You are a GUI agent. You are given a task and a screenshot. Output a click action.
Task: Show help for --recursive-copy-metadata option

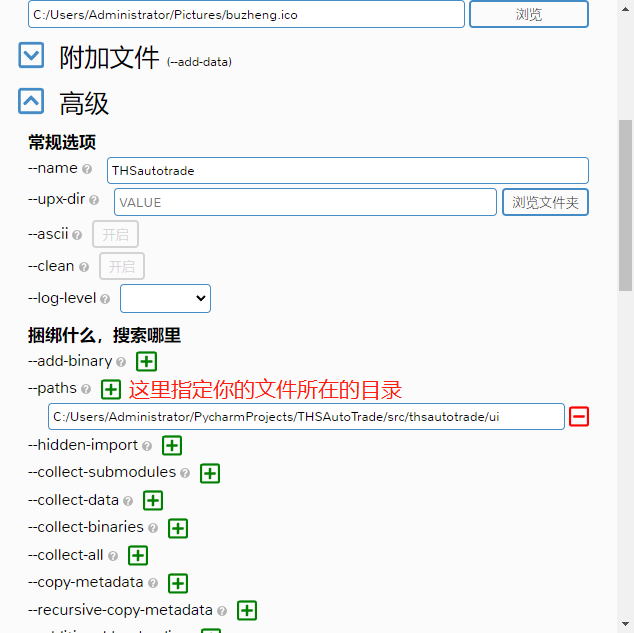tap(222, 611)
